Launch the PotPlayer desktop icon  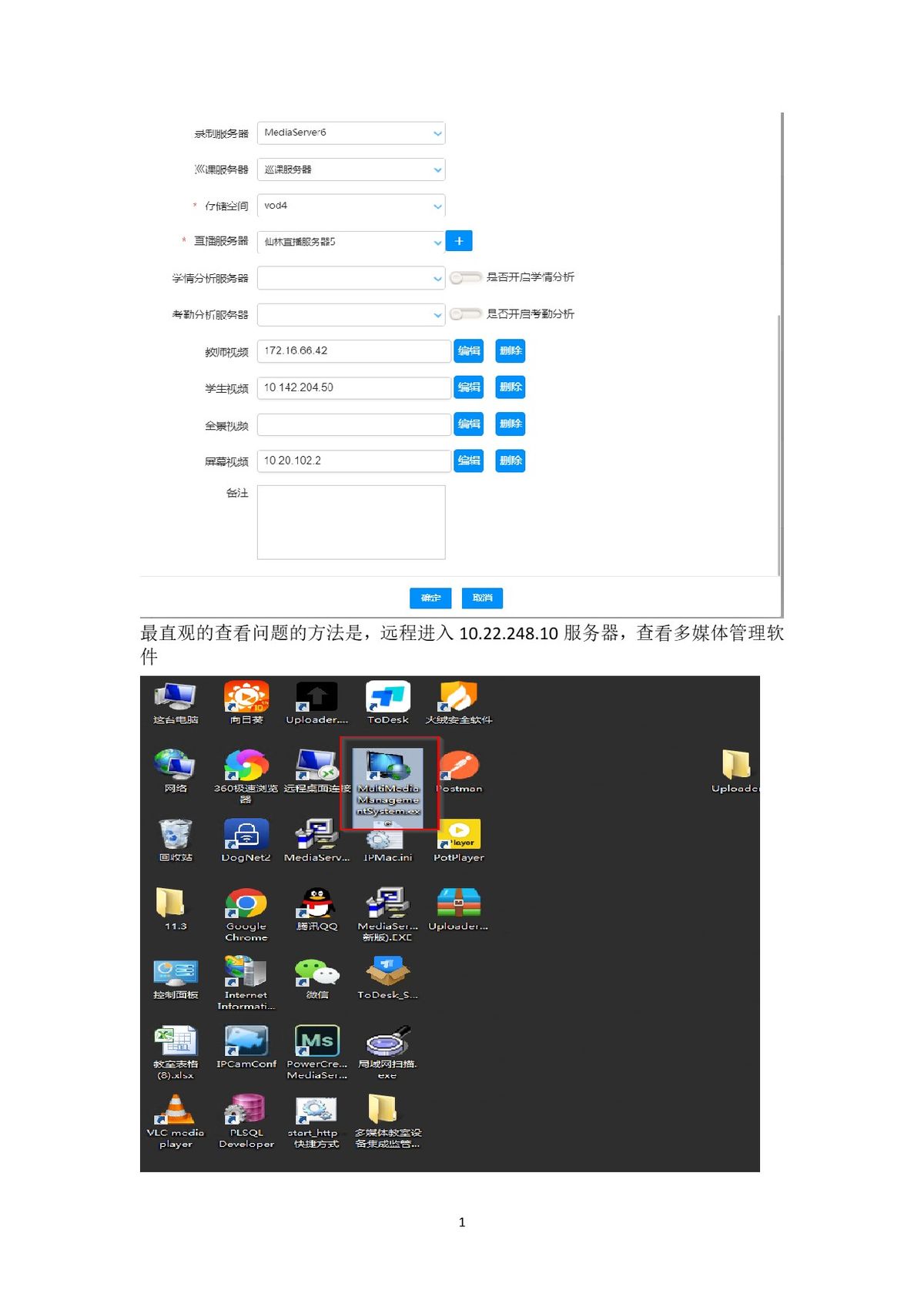point(459,837)
